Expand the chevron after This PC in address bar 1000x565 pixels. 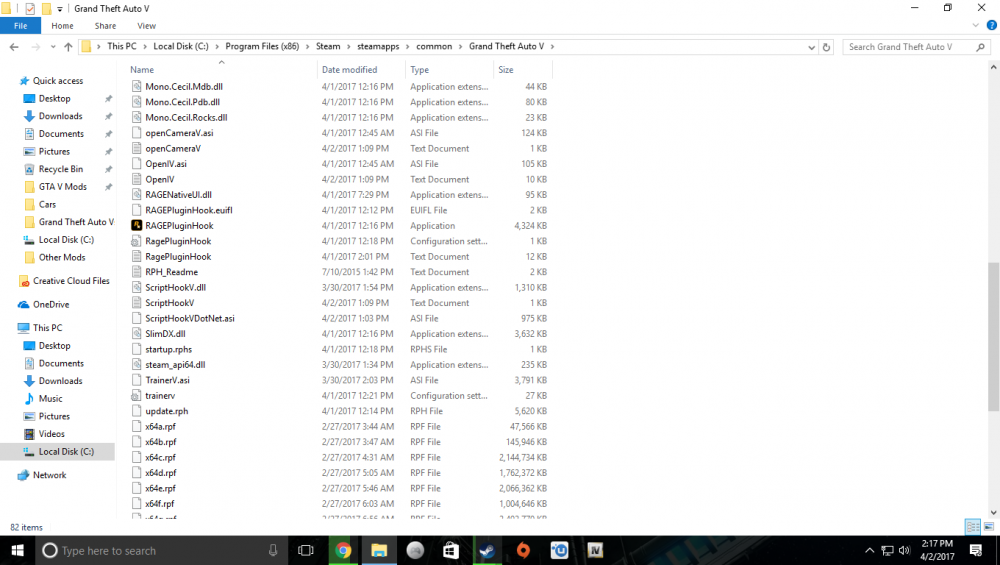click(x=145, y=47)
